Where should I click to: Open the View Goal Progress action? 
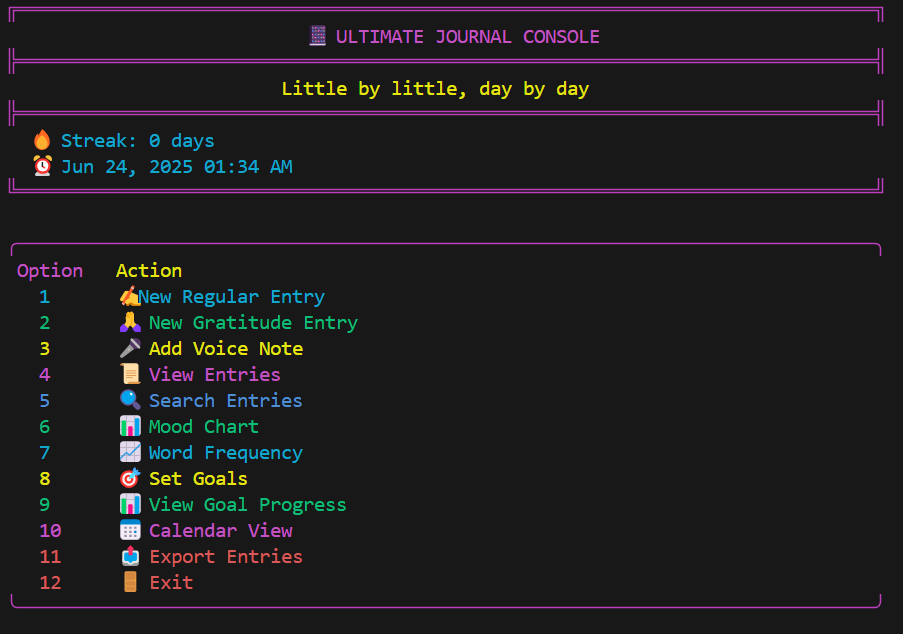[248, 505]
